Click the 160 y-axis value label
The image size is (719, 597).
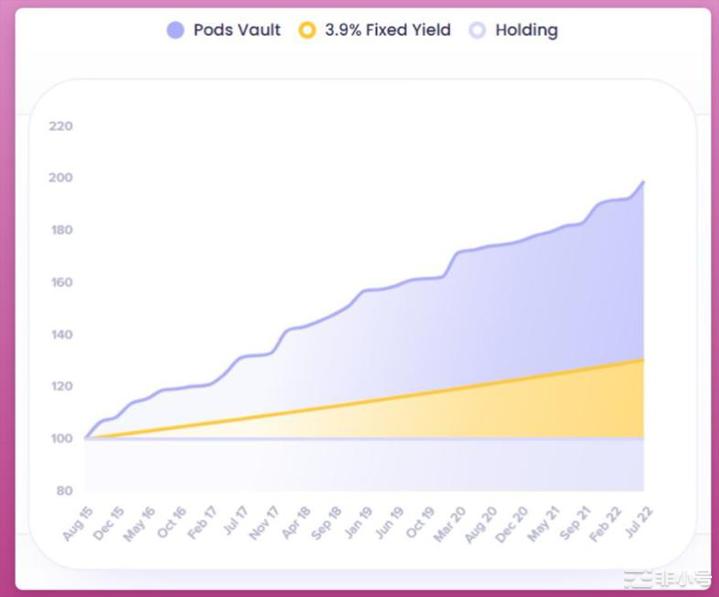coord(60,282)
